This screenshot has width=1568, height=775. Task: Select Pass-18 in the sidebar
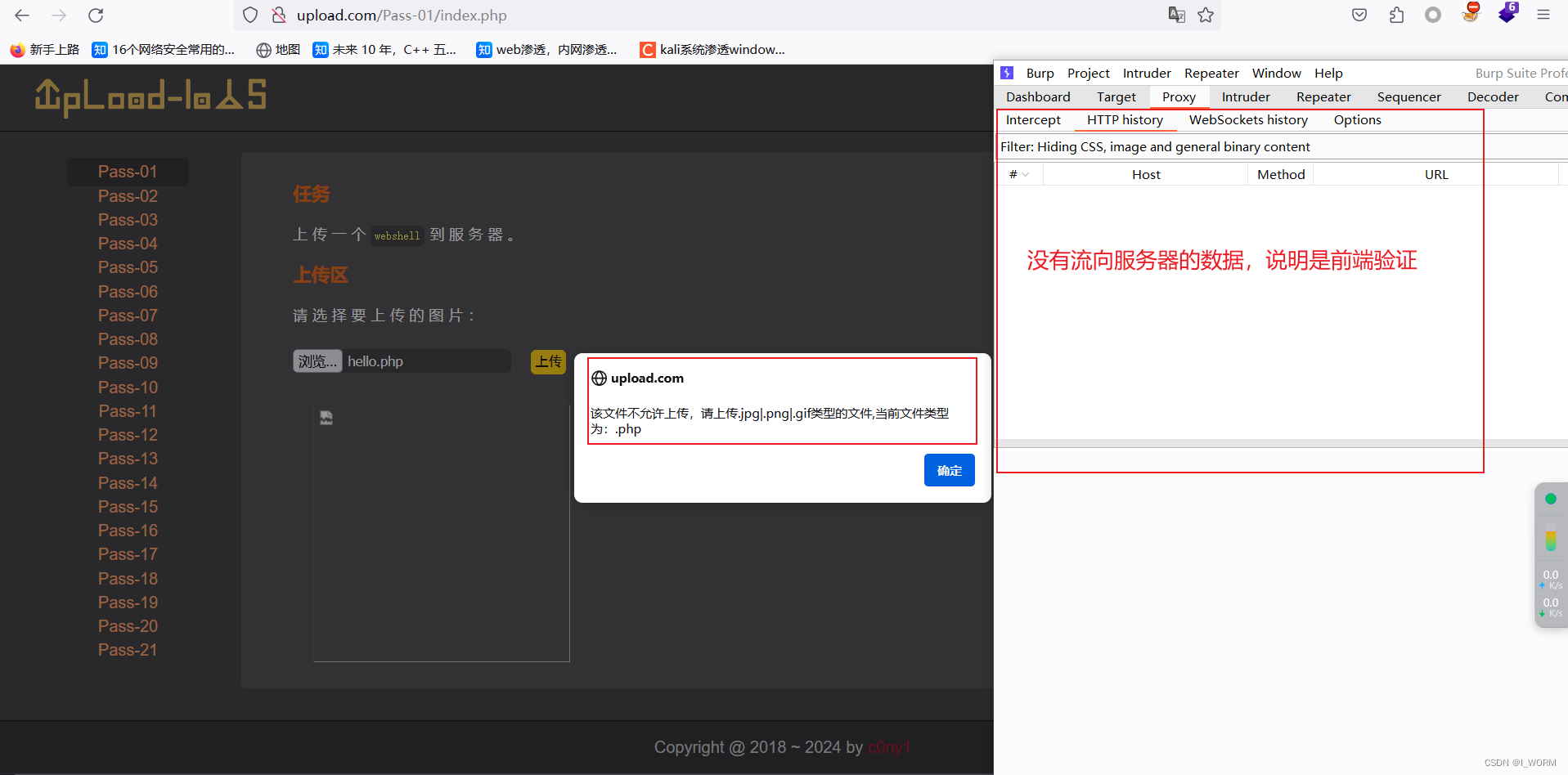(x=128, y=579)
